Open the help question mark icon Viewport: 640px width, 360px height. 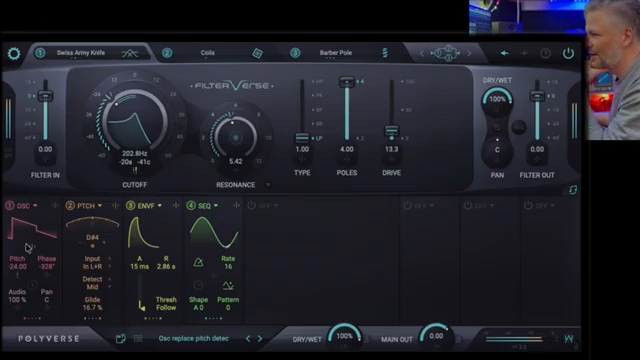[x=545, y=53]
